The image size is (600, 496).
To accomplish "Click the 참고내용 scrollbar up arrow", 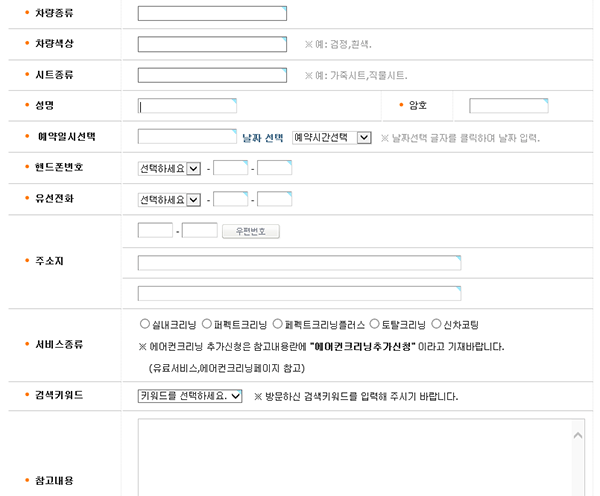I will [x=578, y=435].
